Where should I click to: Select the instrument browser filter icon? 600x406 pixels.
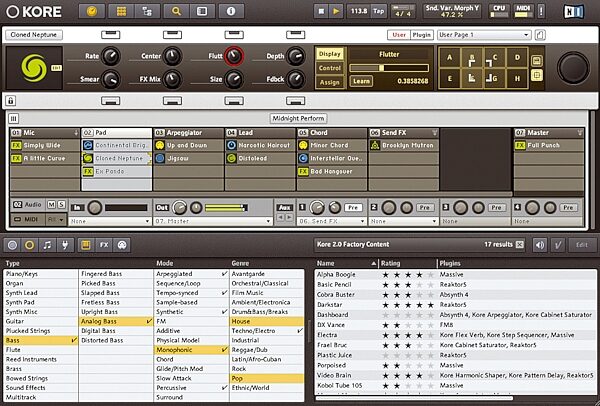(86, 245)
